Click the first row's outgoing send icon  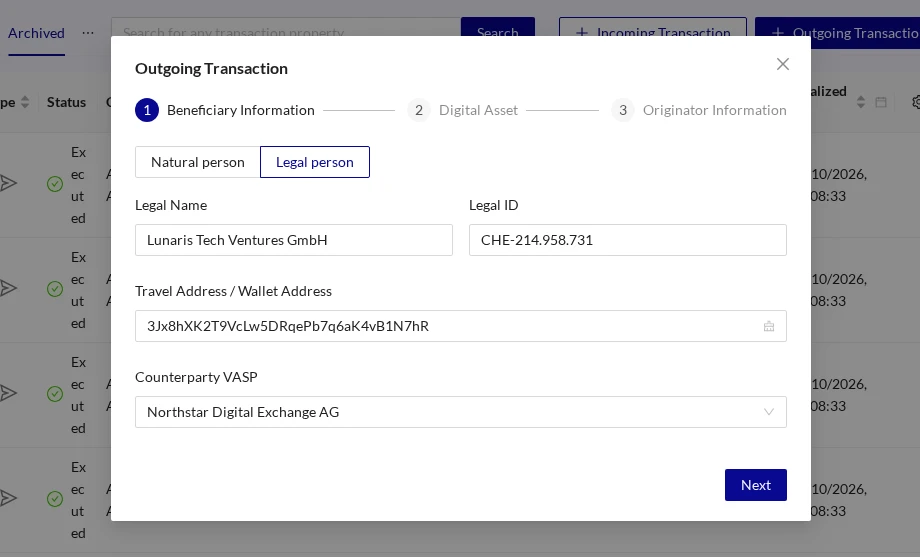[8, 183]
